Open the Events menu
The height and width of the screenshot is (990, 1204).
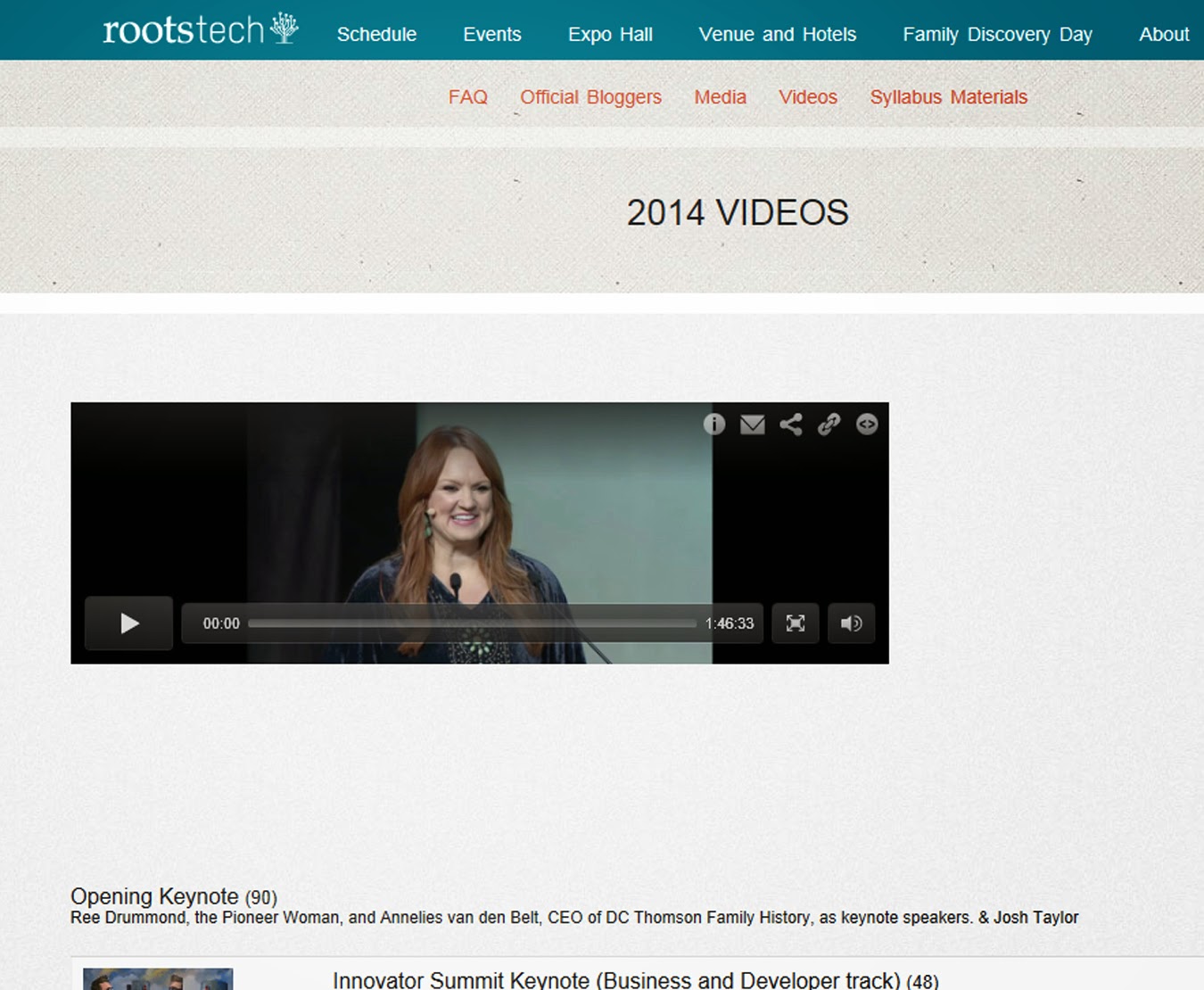492,34
